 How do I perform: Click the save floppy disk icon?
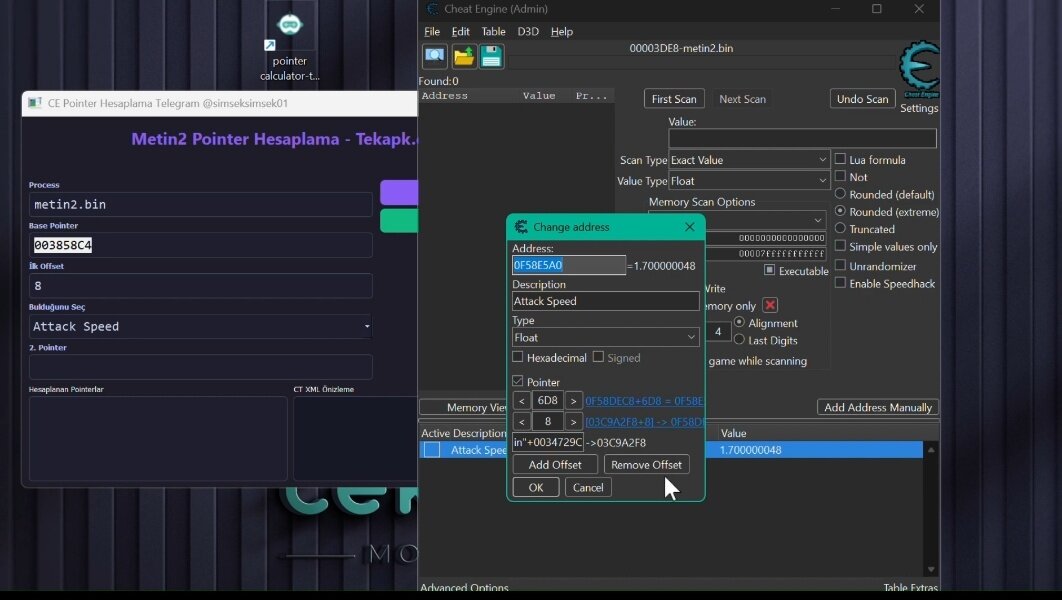(491, 56)
